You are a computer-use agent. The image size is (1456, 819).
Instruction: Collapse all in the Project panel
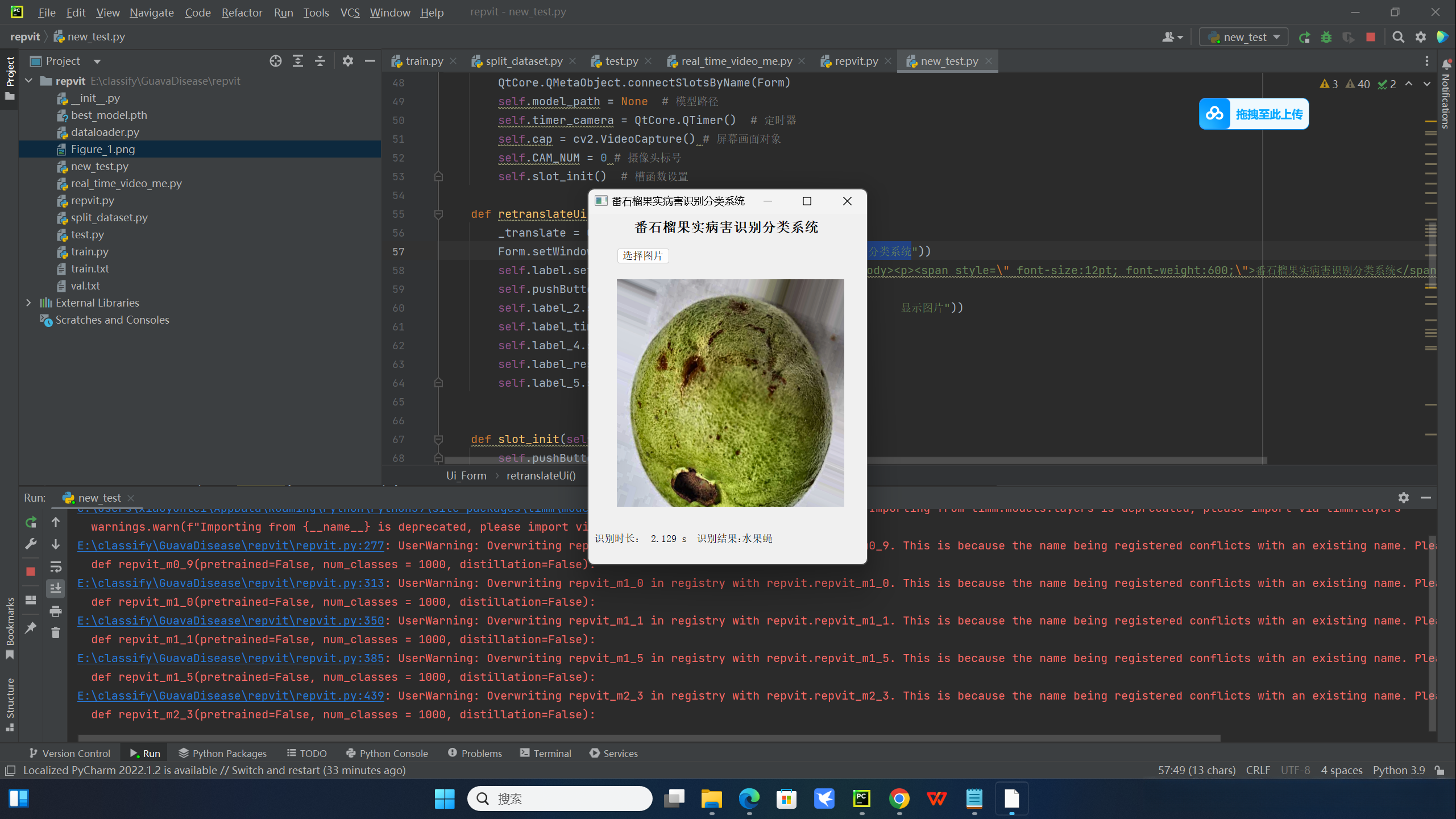320,61
